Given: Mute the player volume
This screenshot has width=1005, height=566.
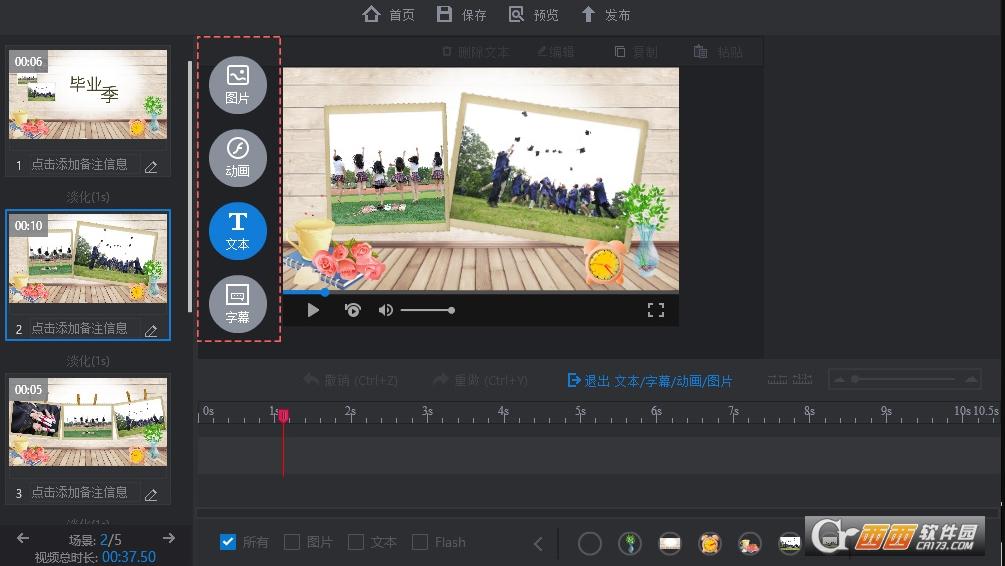Looking at the screenshot, I should [x=385, y=310].
